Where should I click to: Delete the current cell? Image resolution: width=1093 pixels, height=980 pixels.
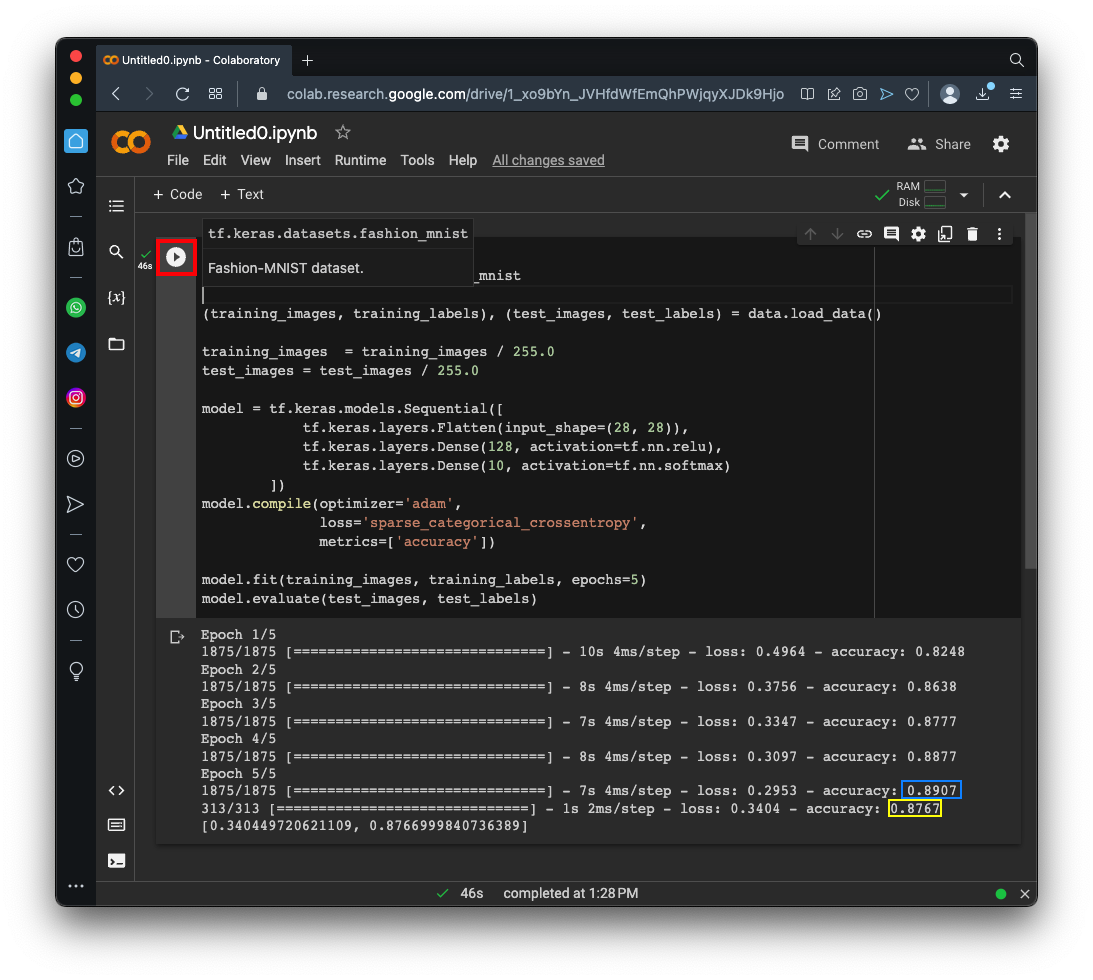click(972, 234)
